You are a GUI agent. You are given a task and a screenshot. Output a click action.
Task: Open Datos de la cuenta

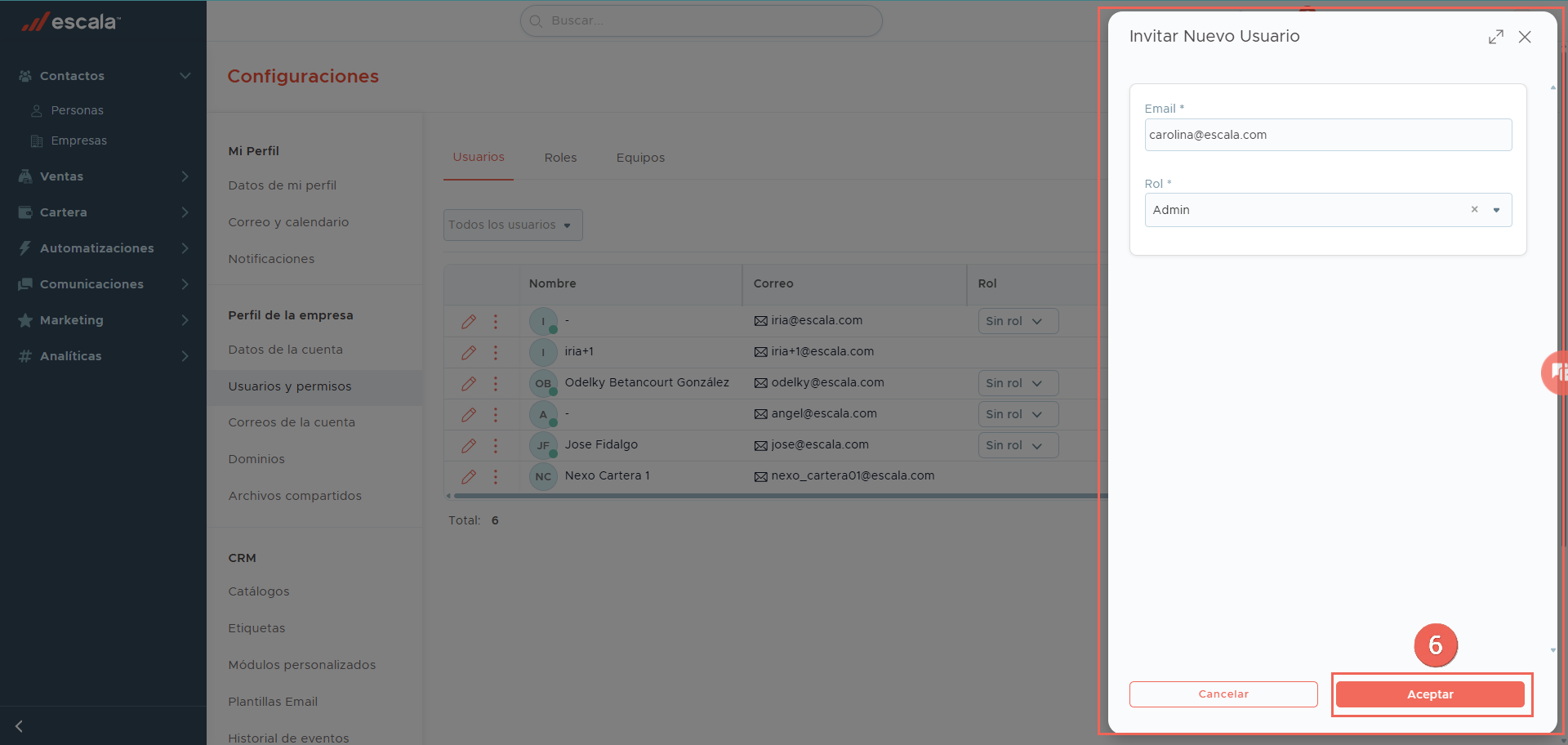(x=286, y=350)
